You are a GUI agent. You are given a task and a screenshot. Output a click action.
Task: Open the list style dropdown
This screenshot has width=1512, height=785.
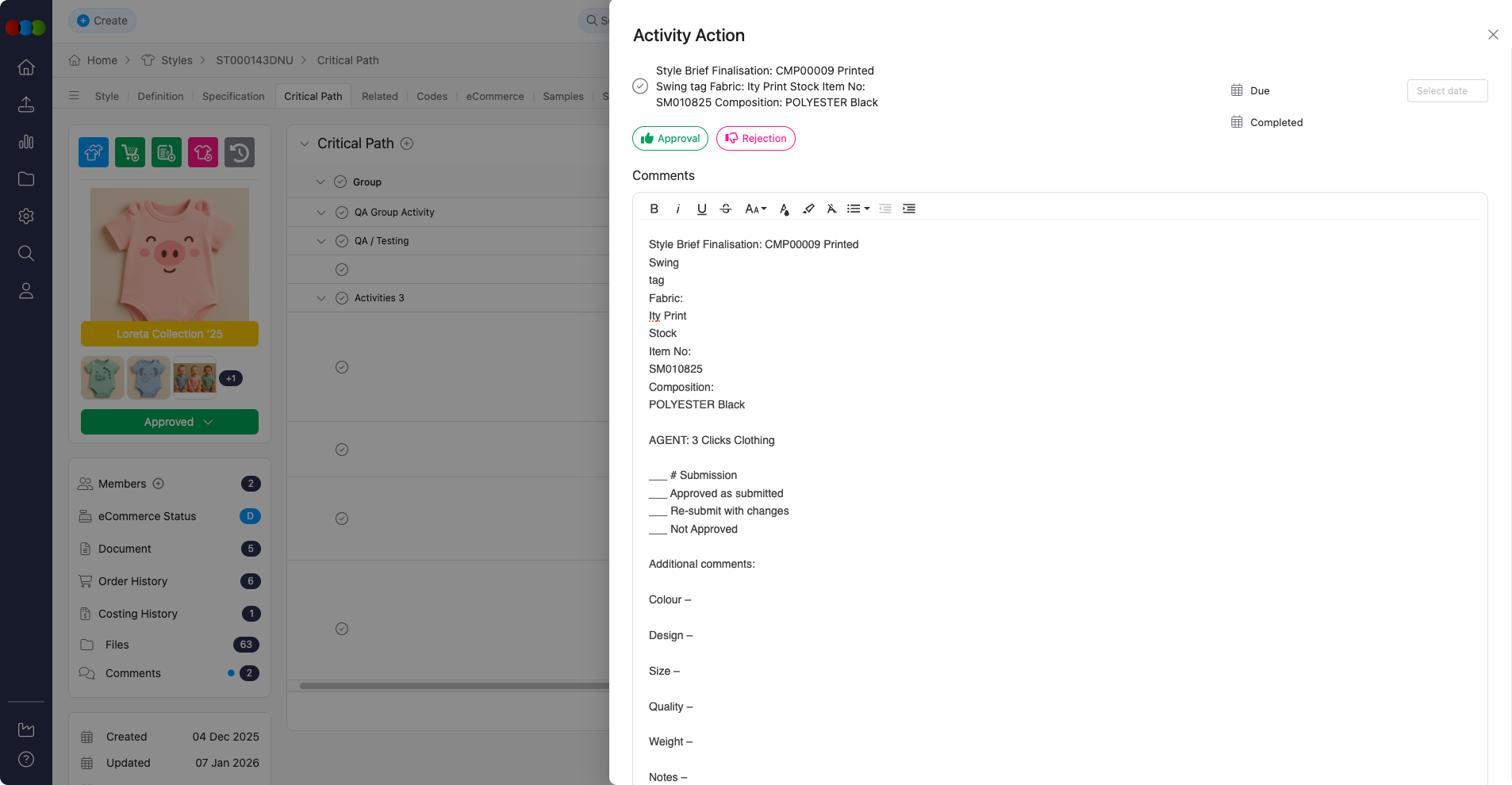858,209
